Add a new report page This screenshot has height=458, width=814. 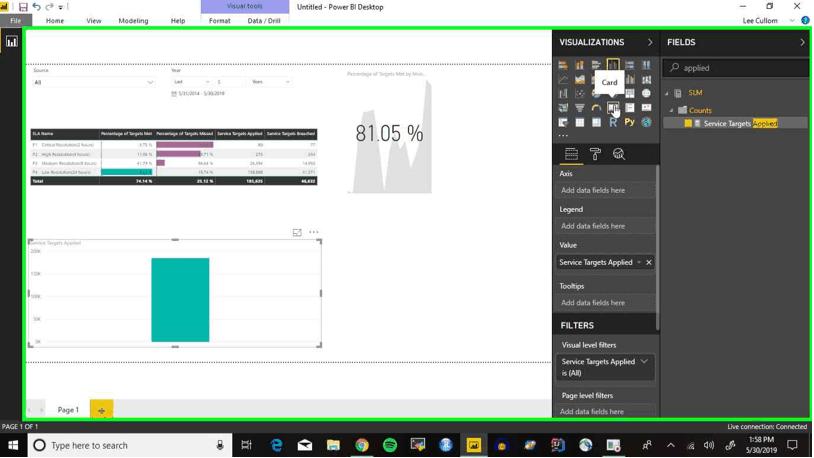(x=101, y=410)
